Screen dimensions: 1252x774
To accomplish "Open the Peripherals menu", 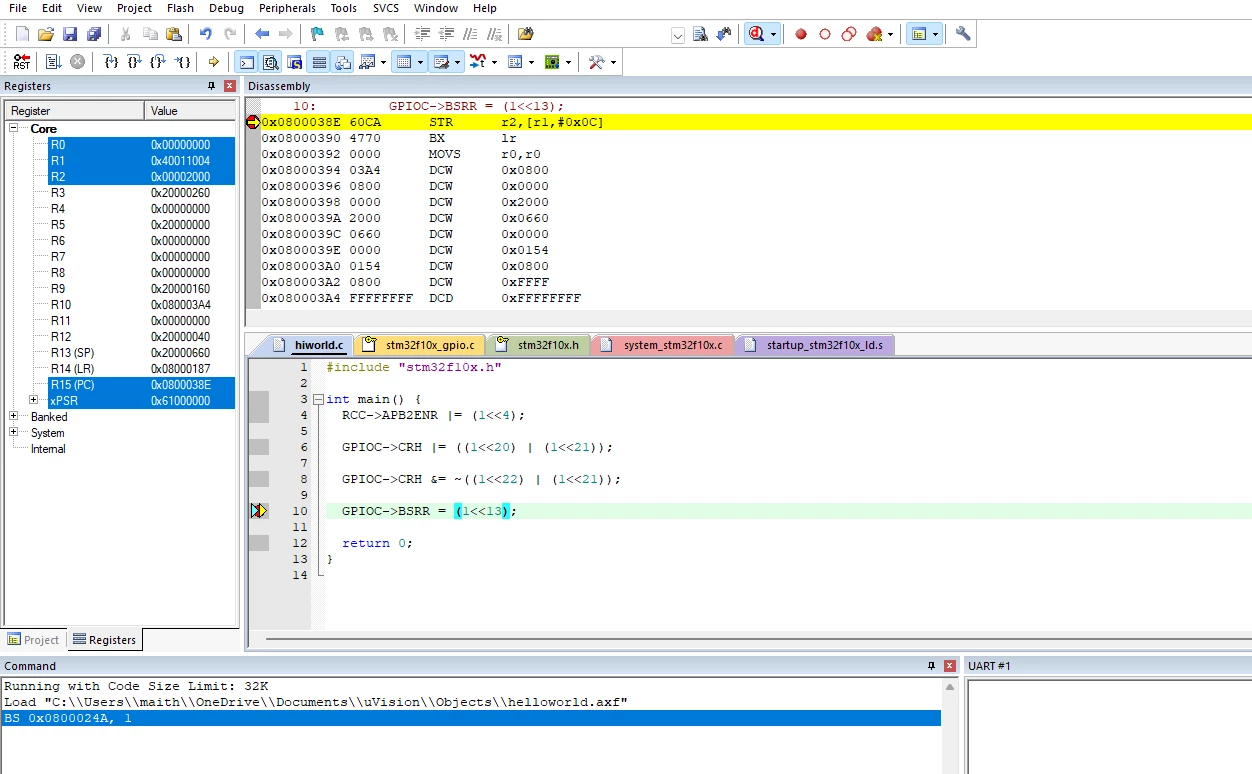I will 287,8.
